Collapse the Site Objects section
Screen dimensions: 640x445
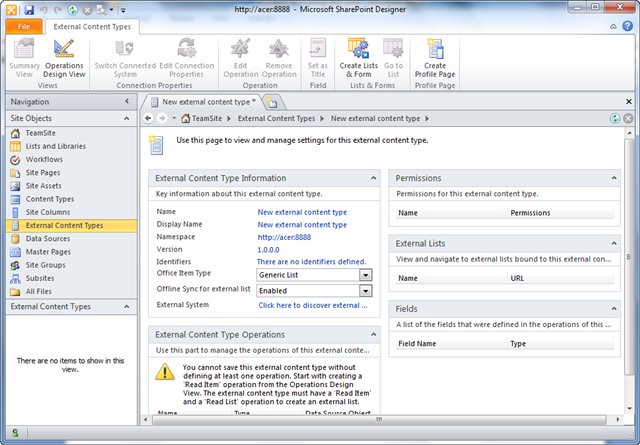pyautogui.click(x=127, y=118)
